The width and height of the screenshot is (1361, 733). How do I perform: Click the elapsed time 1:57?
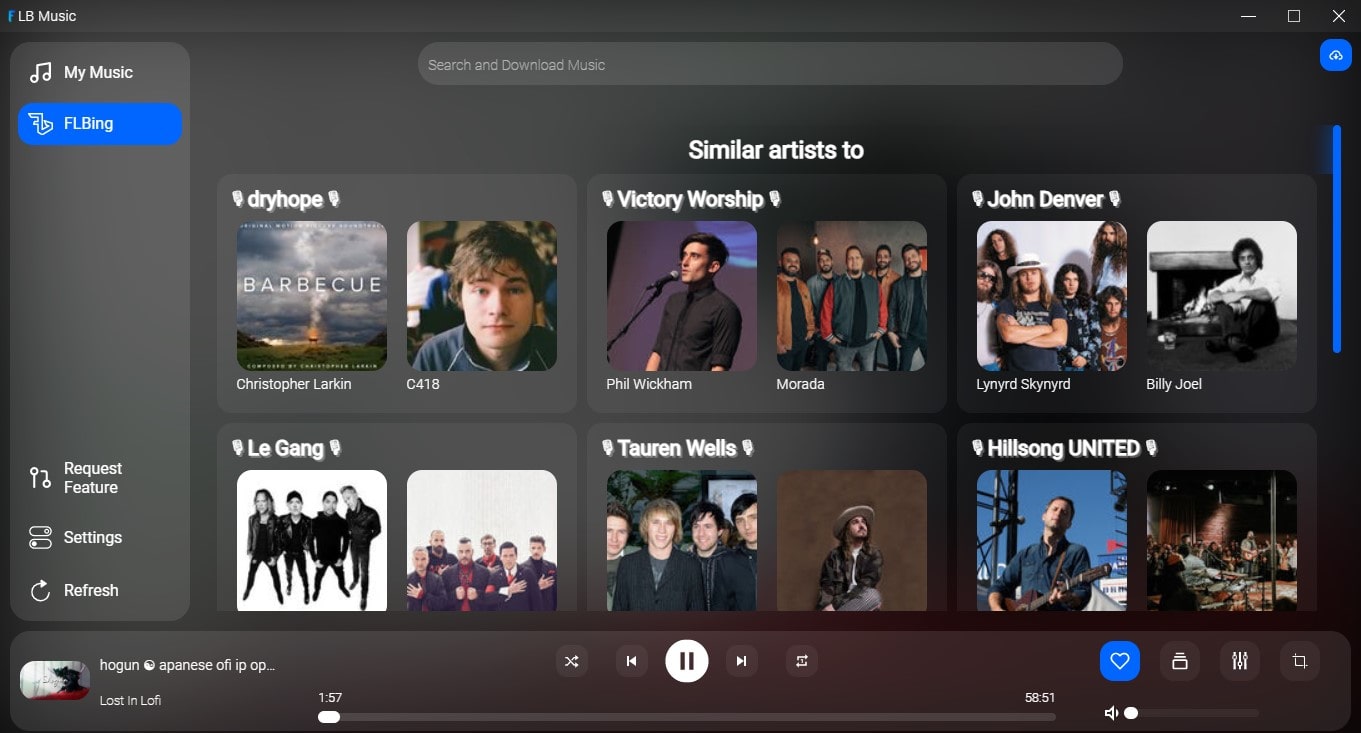330,698
